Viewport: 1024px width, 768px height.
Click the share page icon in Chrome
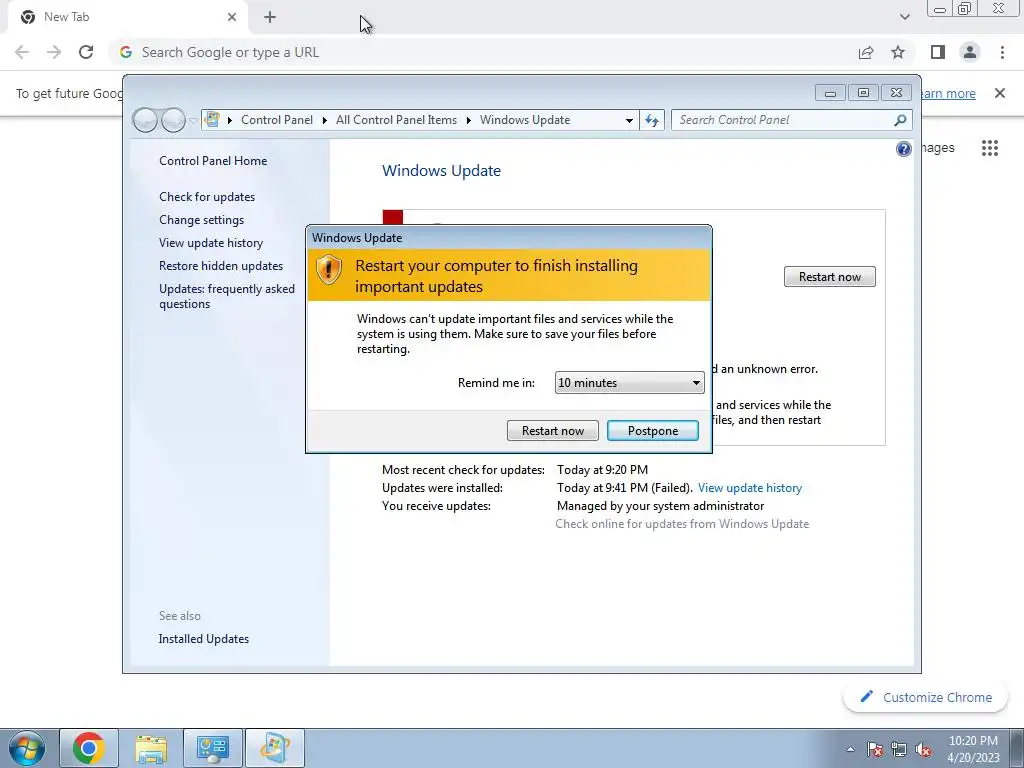click(866, 52)
